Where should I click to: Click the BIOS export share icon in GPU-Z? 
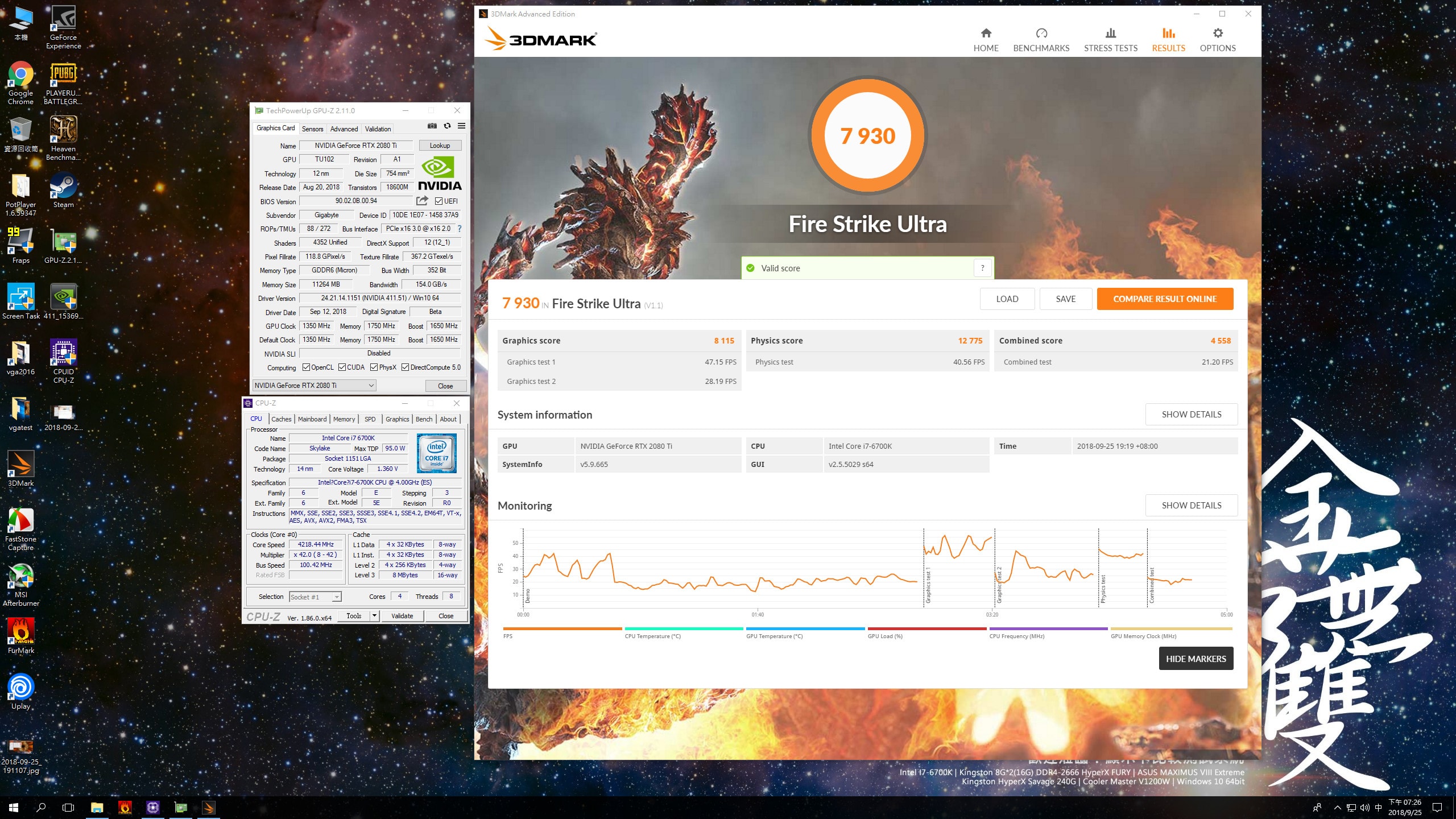click(x=422, y=201)
